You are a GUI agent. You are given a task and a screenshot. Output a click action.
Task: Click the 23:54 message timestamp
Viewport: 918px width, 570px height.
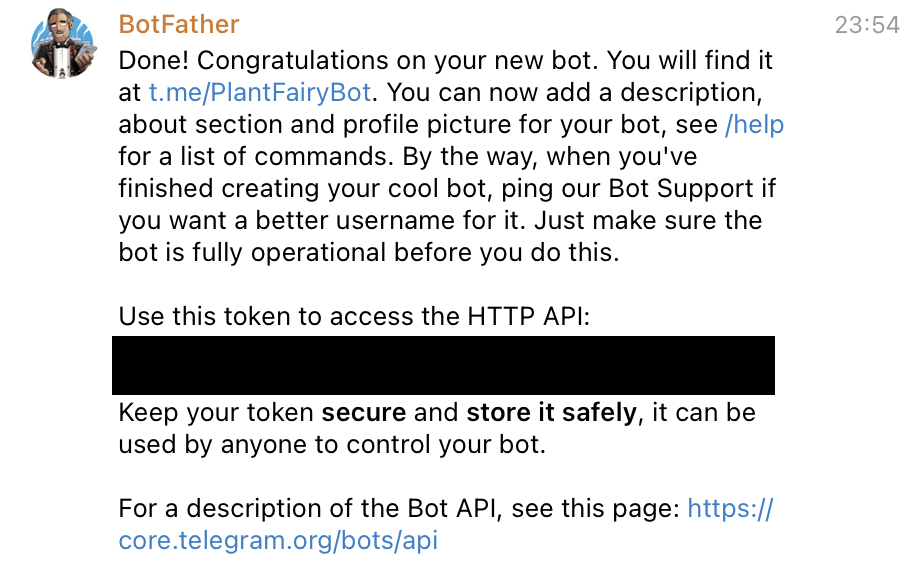point(867,26)
